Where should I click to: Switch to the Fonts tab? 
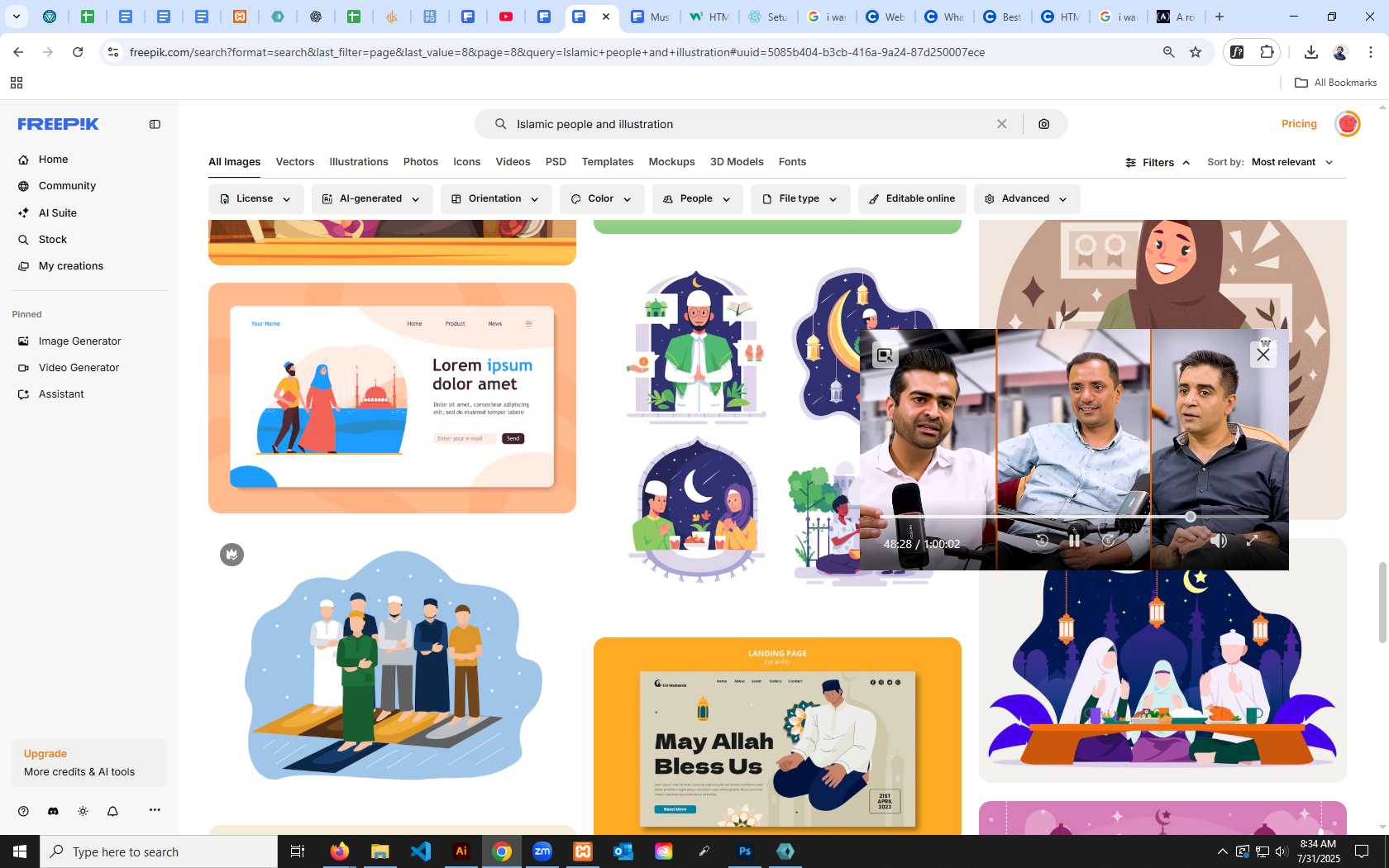click(792, 162)
